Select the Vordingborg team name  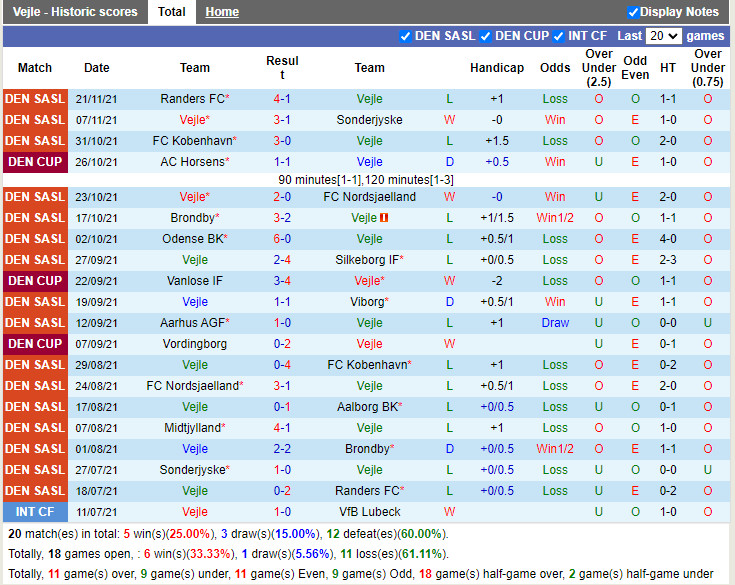195,344
